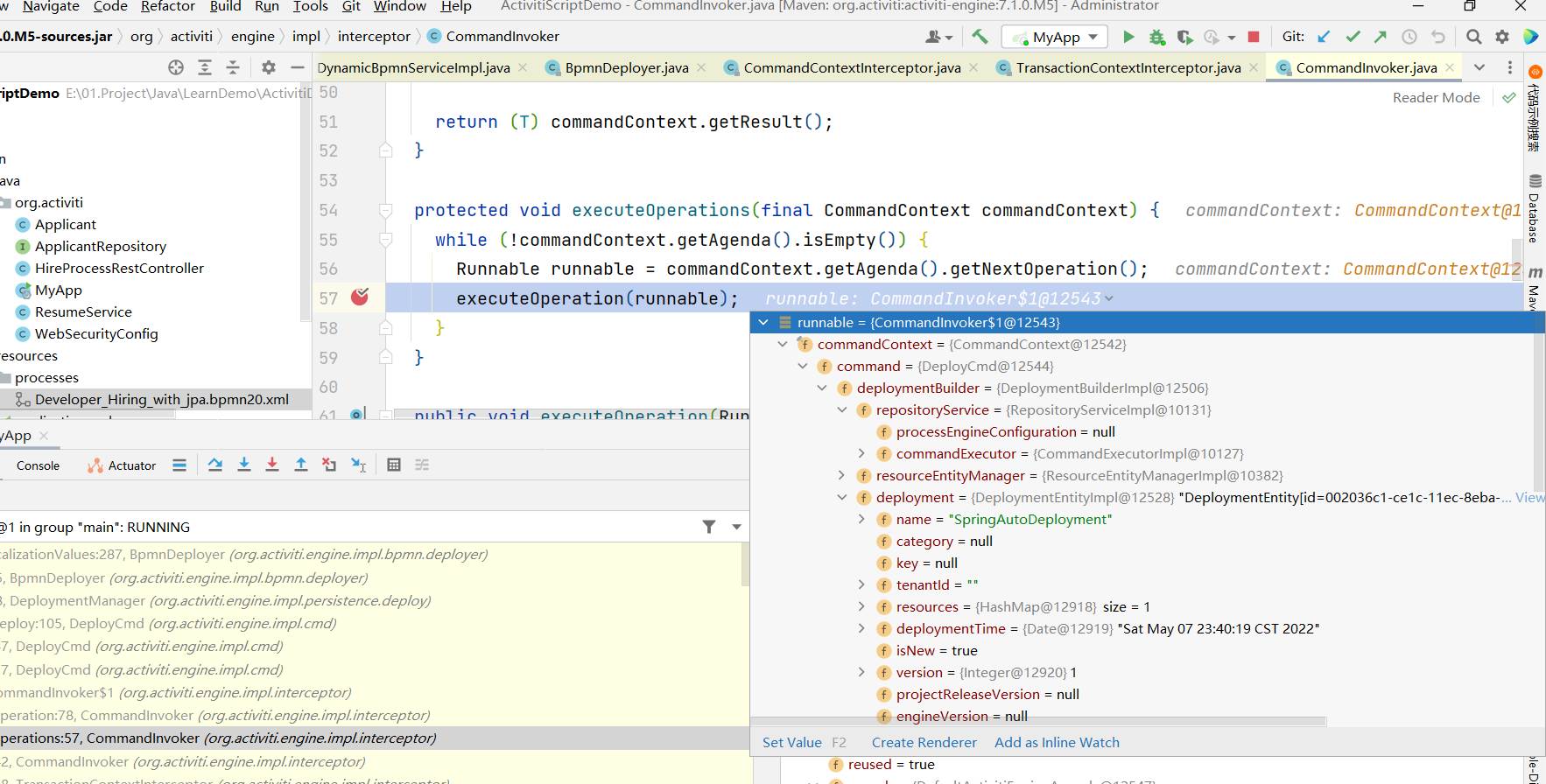Select HireProcessRestController in project tree

coord(119,268)
